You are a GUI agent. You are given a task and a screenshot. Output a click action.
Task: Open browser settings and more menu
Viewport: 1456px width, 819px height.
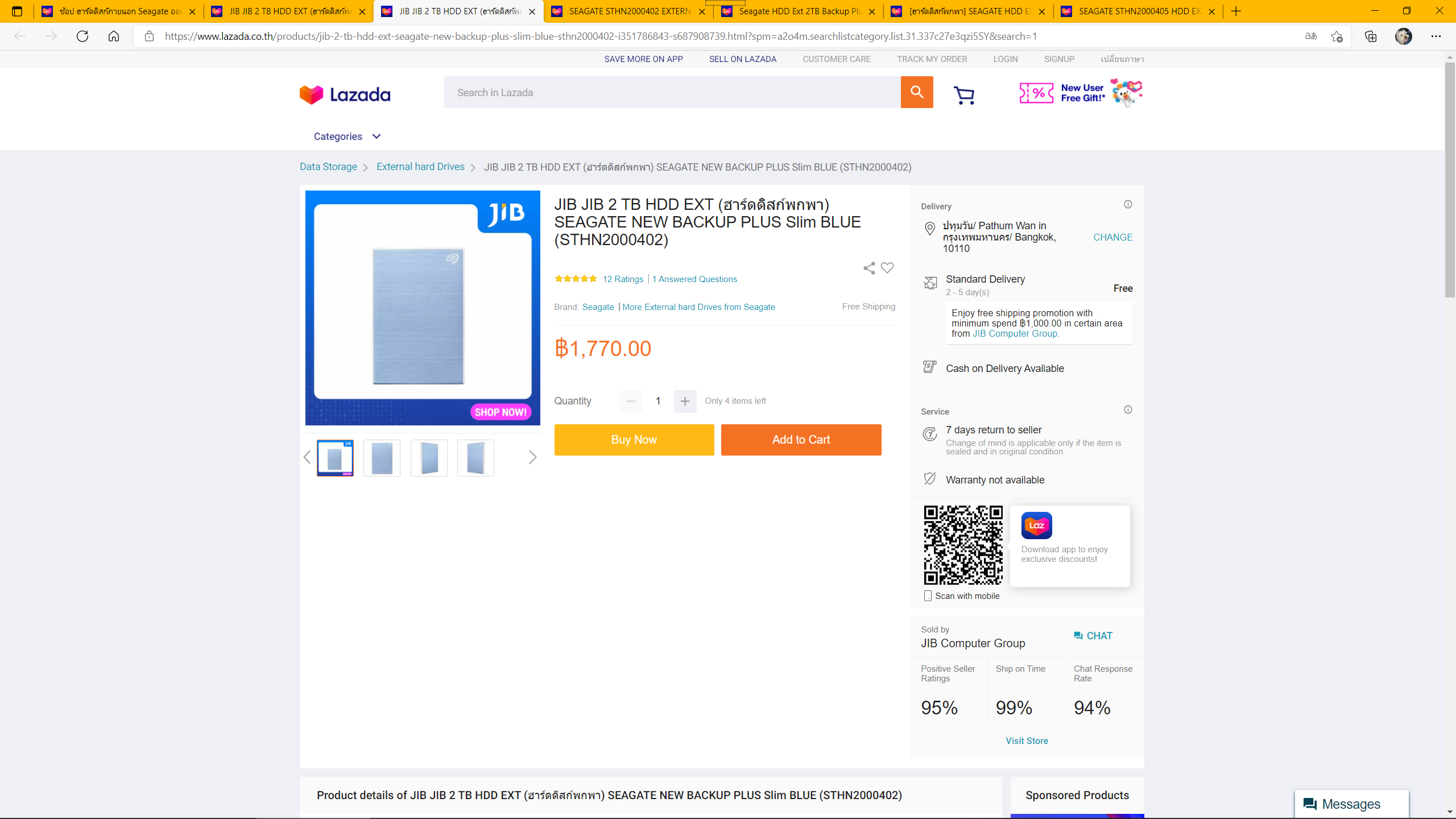pyautogui.click(x=1436, y=36)
